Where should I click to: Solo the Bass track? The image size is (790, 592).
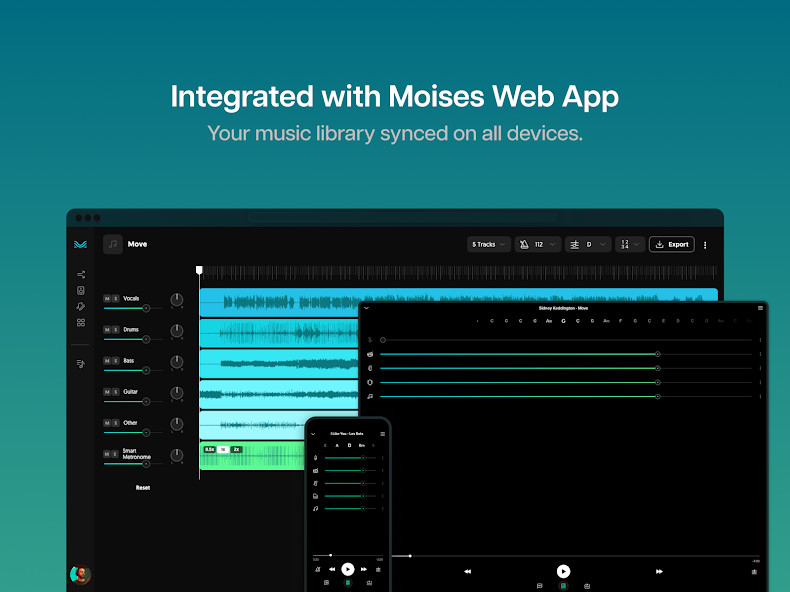(x=115, y=361)
